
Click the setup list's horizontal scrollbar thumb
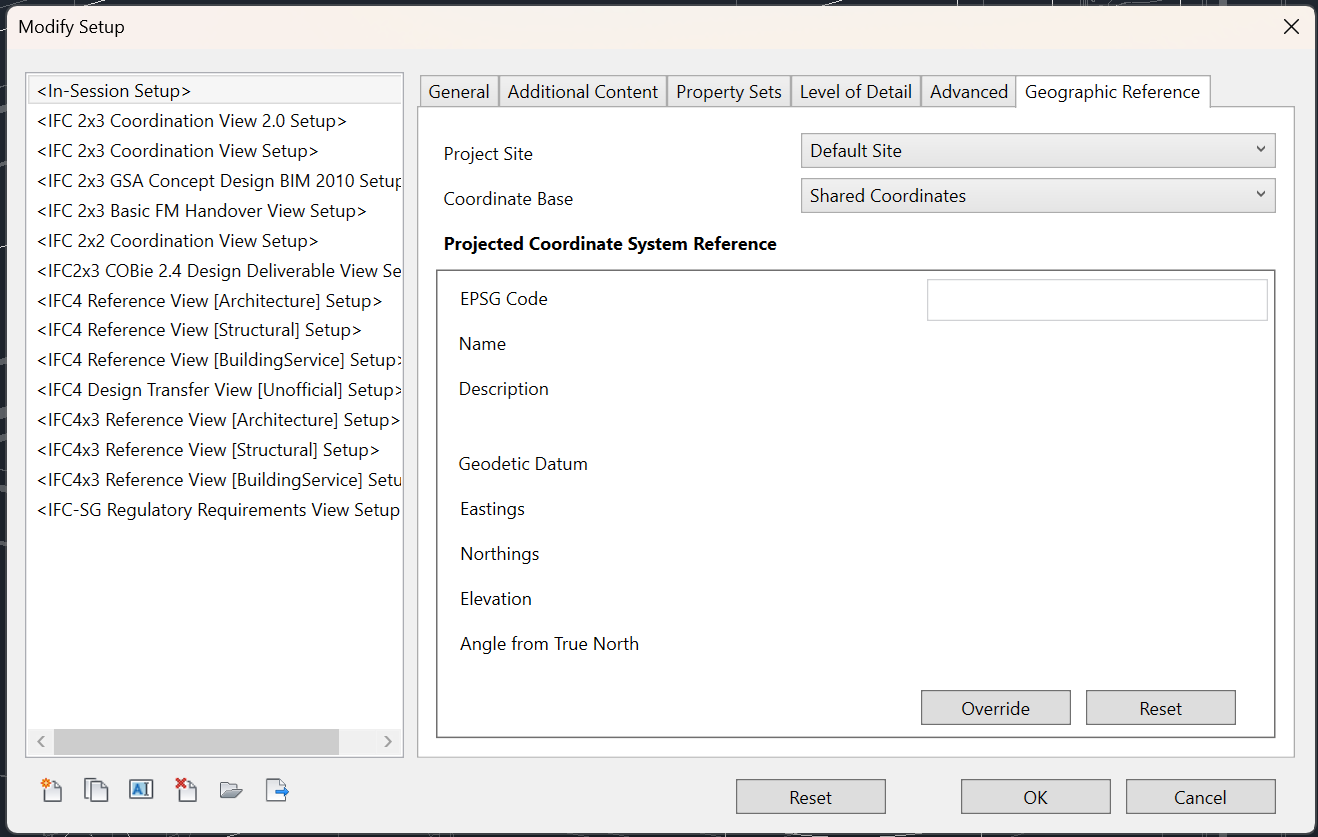click(x=197, y=741)
